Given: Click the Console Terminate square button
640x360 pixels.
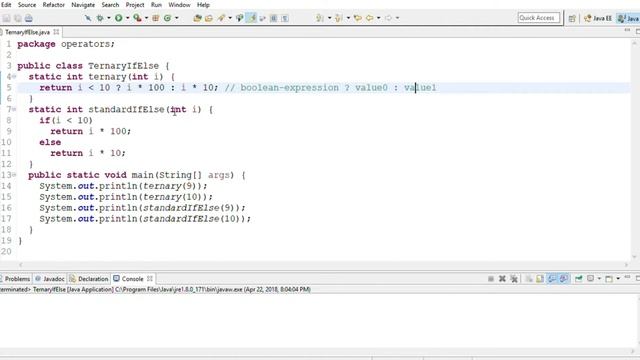Looking at the screenshot, I should tap(491, 279).
